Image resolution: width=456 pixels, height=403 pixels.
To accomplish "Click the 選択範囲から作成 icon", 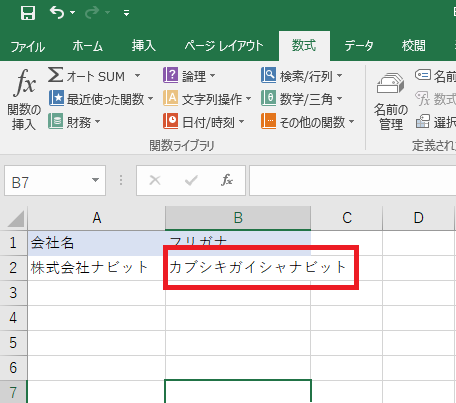I will [423, 121].
